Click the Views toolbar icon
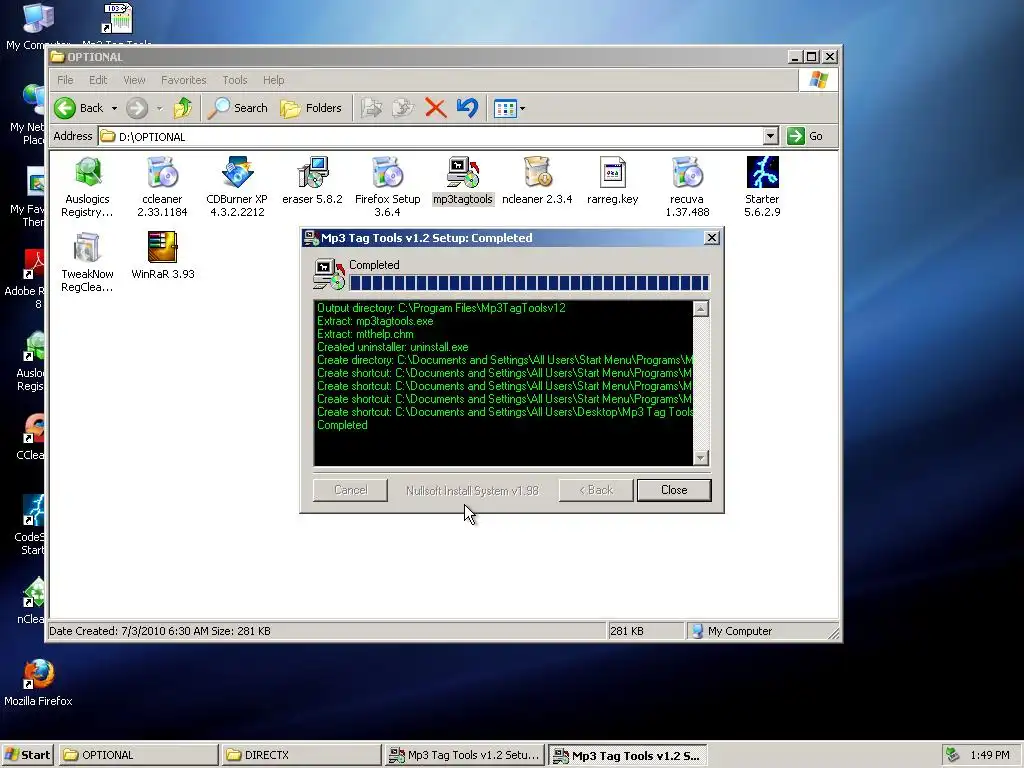 tap(505, 108)
